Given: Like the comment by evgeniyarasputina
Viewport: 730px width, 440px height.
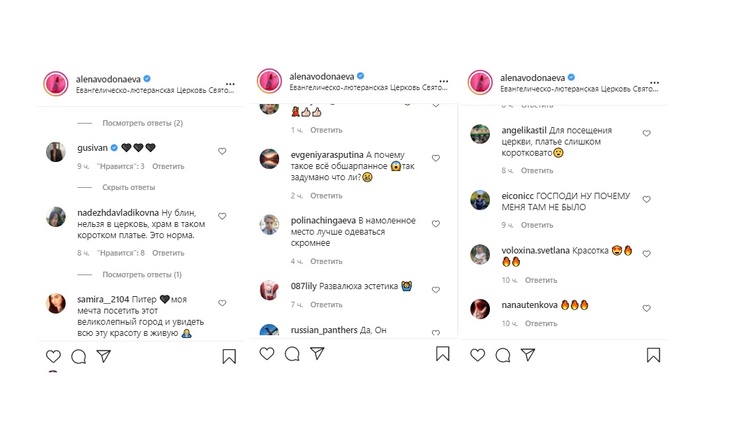Looking at the screenshot, I should (436, 158).
